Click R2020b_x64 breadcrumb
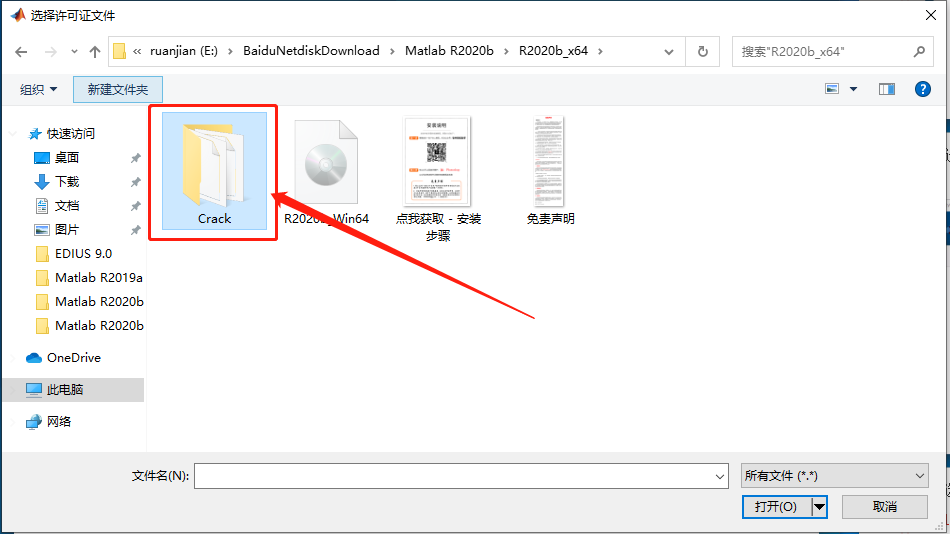 (x=553, y=51)
